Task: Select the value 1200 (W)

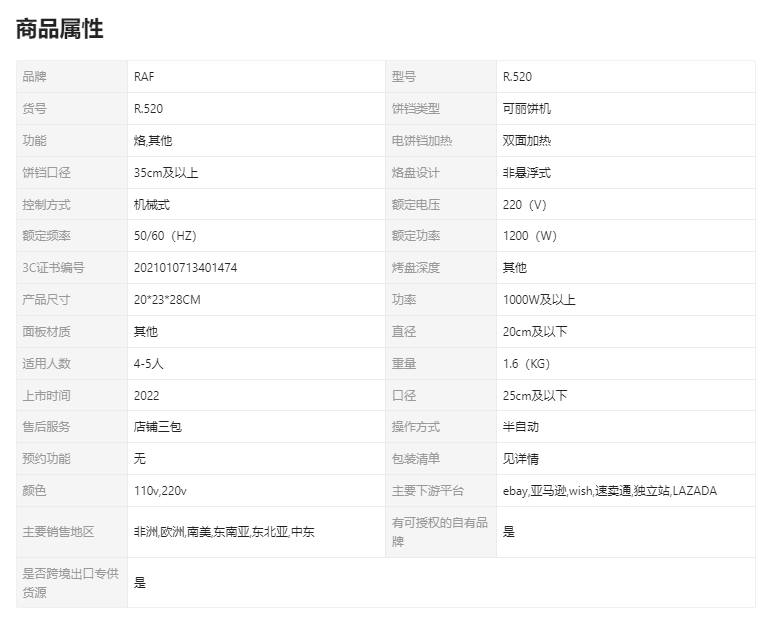Action: click(530, 236)
